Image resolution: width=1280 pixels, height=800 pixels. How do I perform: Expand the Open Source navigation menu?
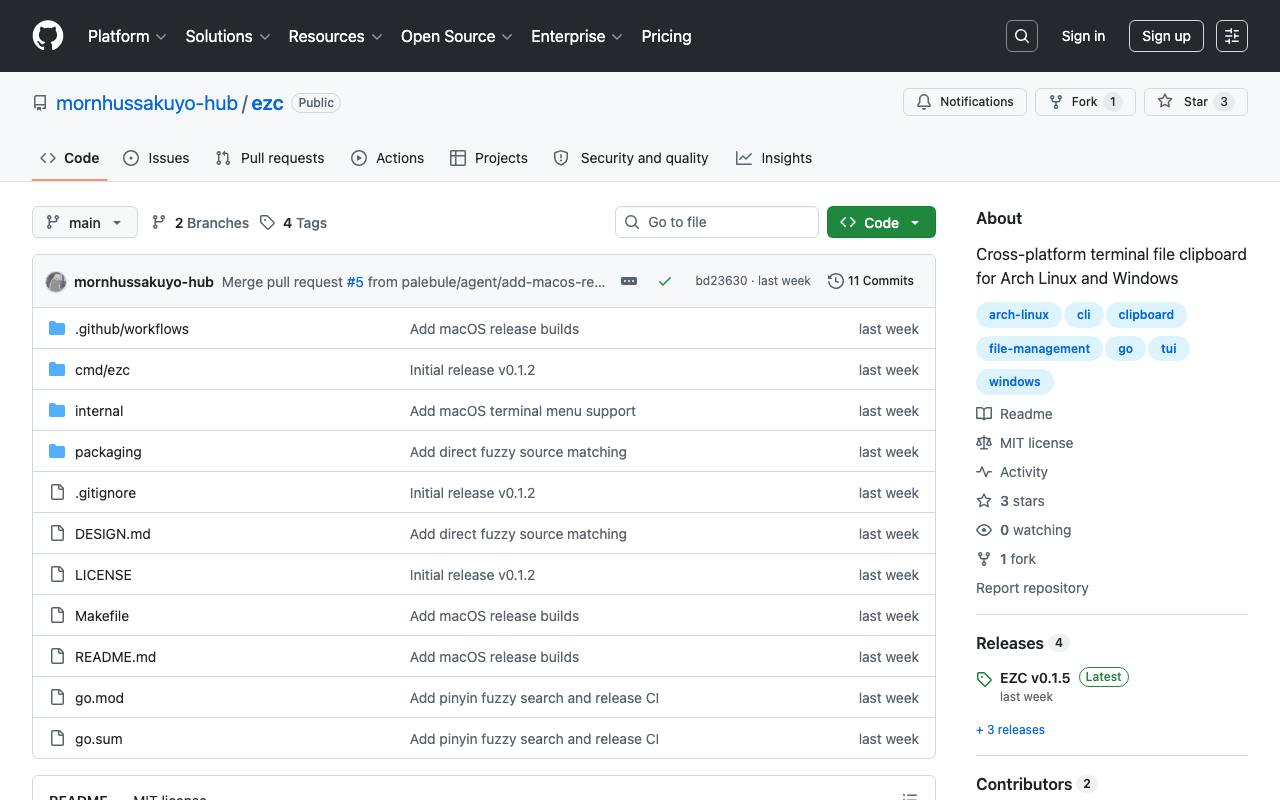tap(457, 36)
